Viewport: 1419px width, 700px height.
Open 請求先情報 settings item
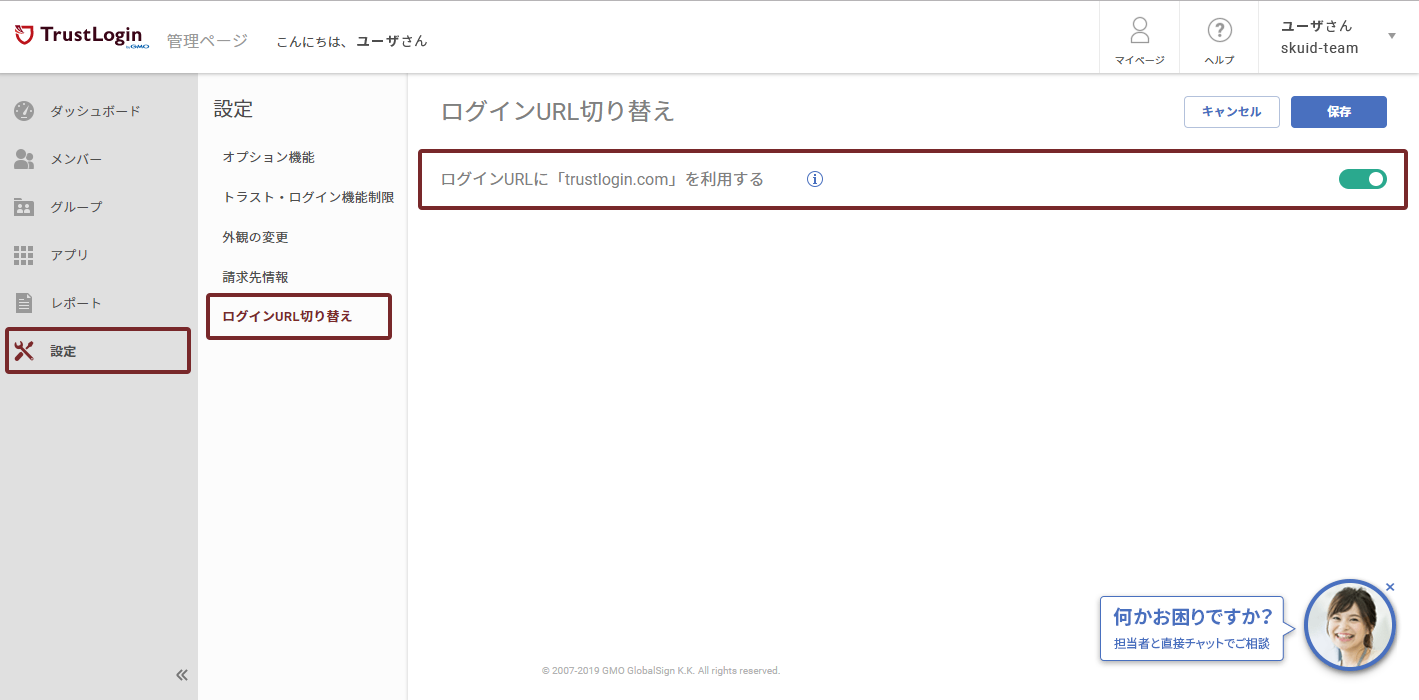[x=255, y=277]
